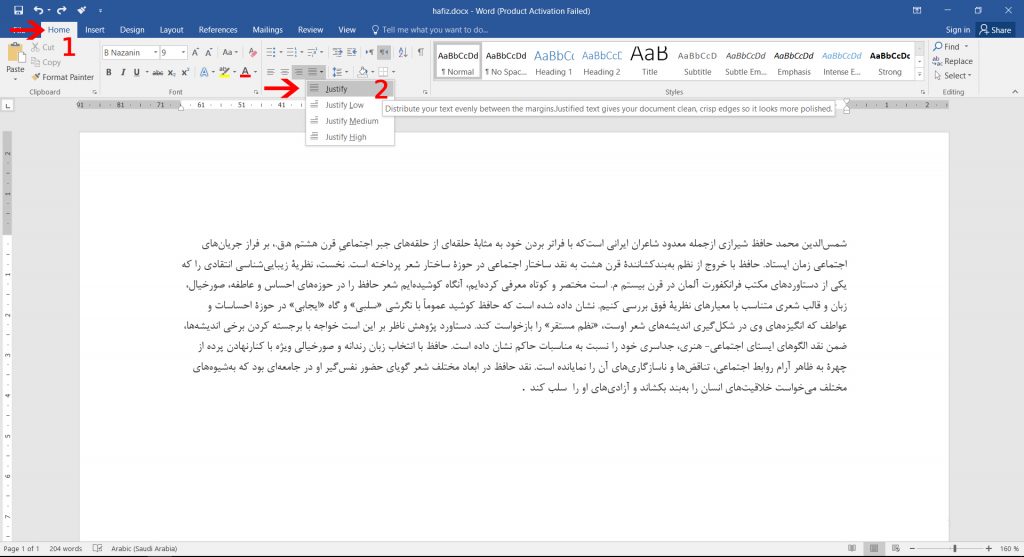Screen dimensions: 1024x557
Task: Toggle Strikethrough formatting
Action: (157, 72)
